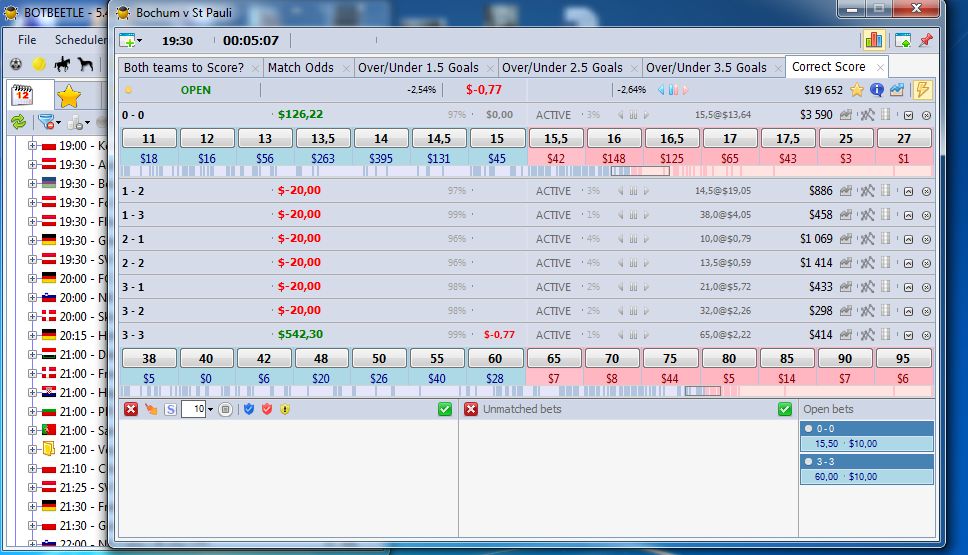Image resolution: width=968 pixels, height=555 pixels.
Task: Toggle the bar chart view icon
Action: (874, 41)
